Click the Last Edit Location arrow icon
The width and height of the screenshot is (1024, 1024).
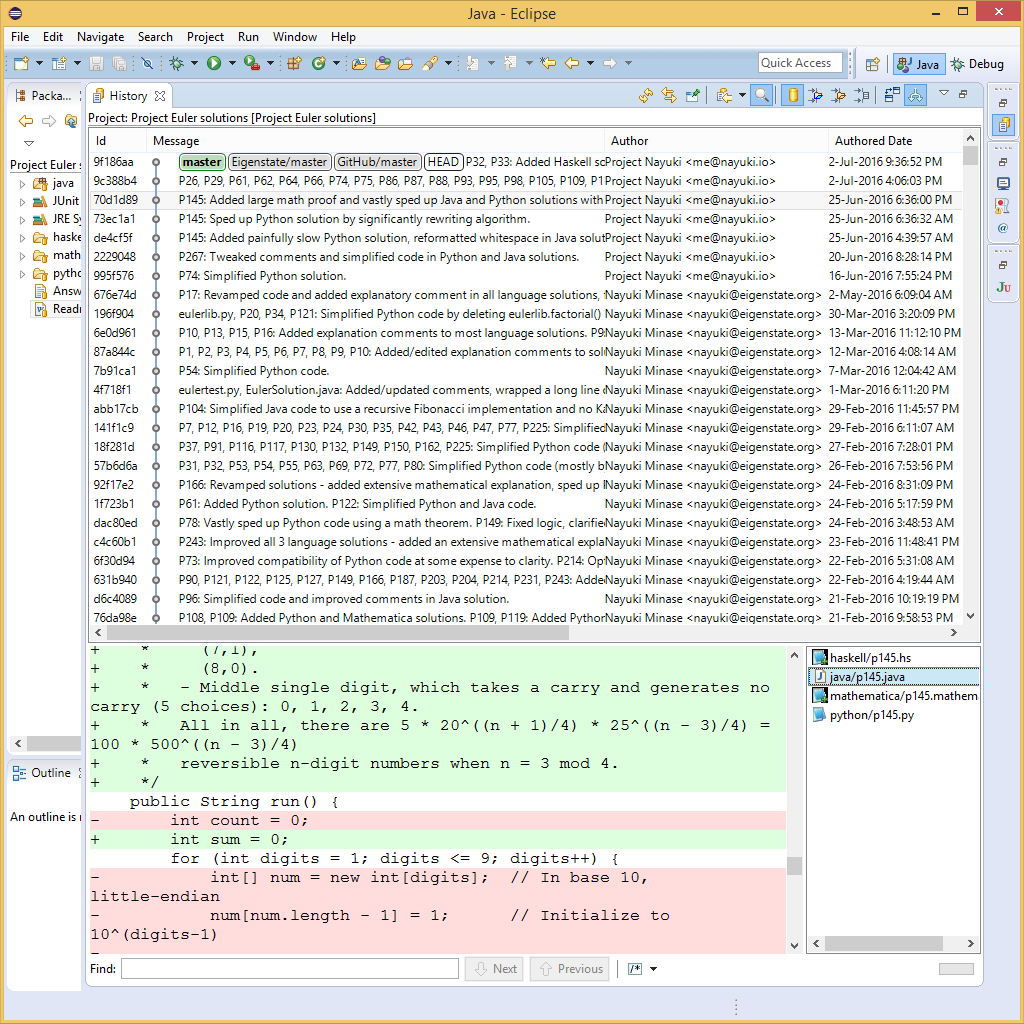(548, 63)
